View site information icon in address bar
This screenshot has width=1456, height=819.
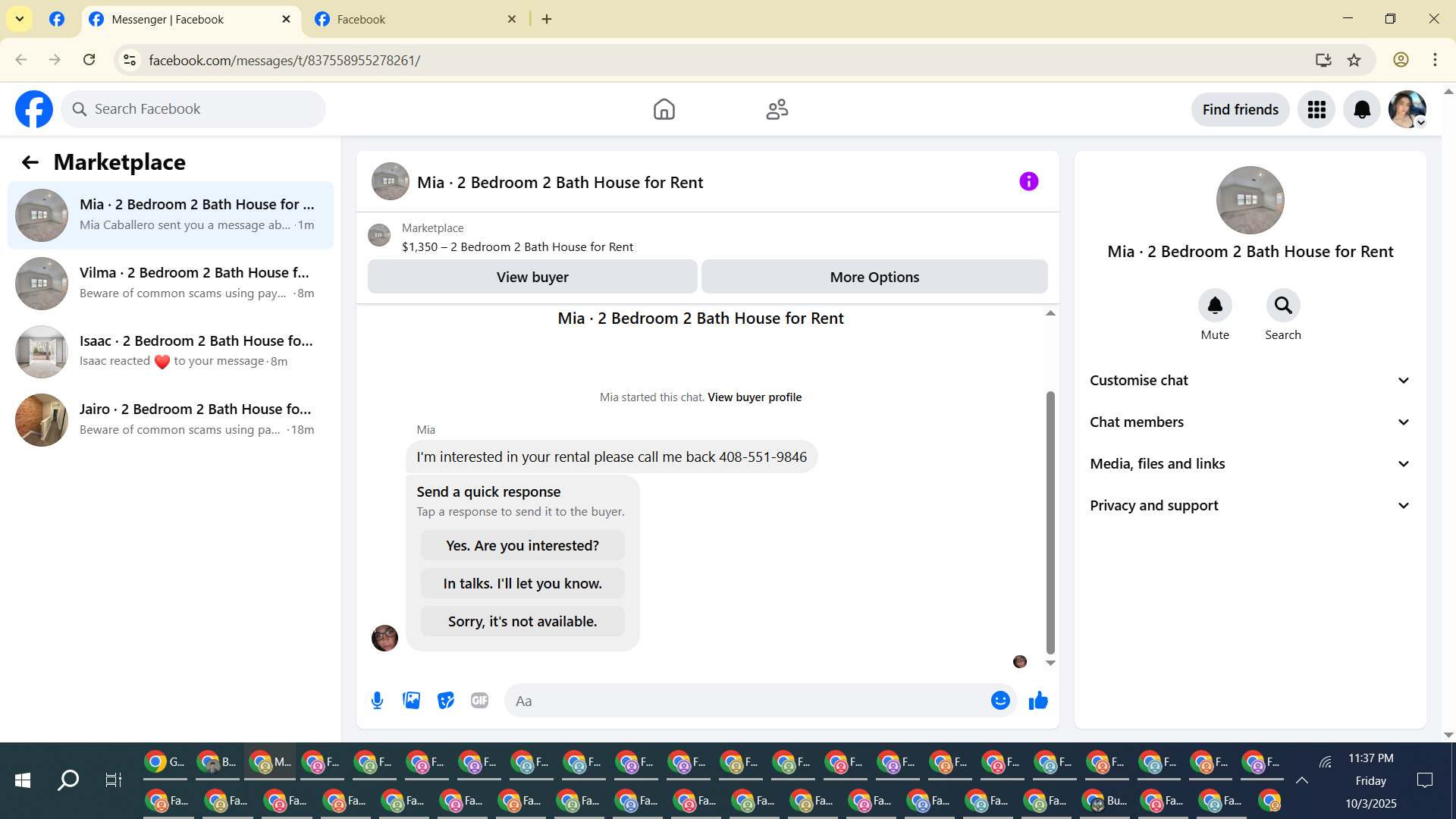click(130, 60)
